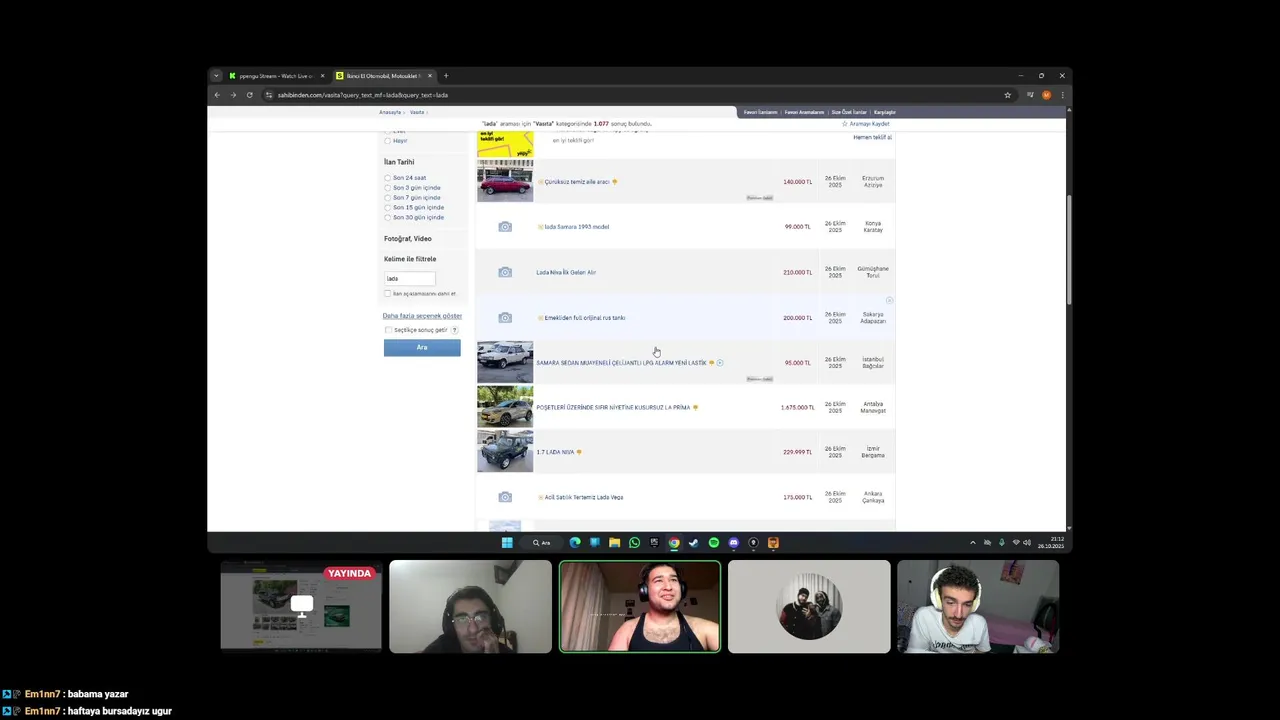Screen dimensions: 1280x720
Task: Open the Vasıta breadcrumb link
Action: (417, 112)
